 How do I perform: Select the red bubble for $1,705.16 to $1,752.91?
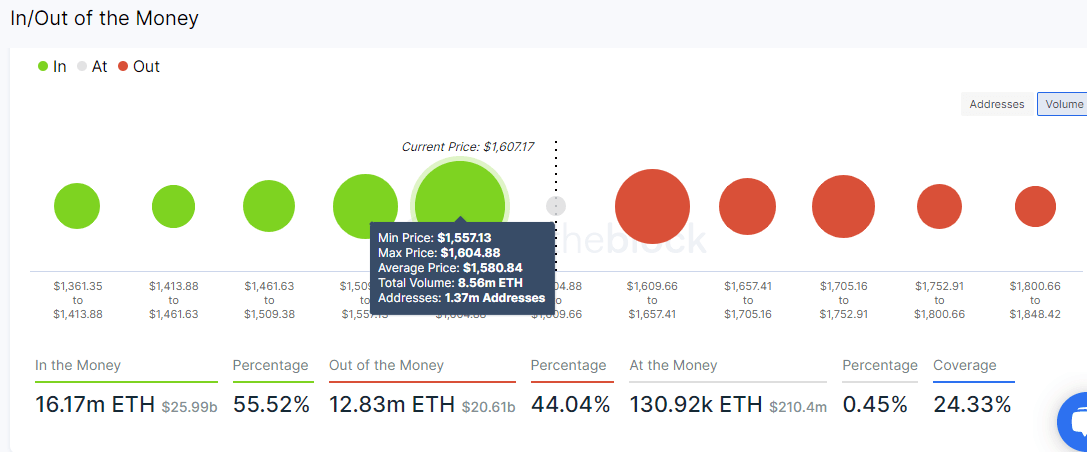(x=843, y=207)
